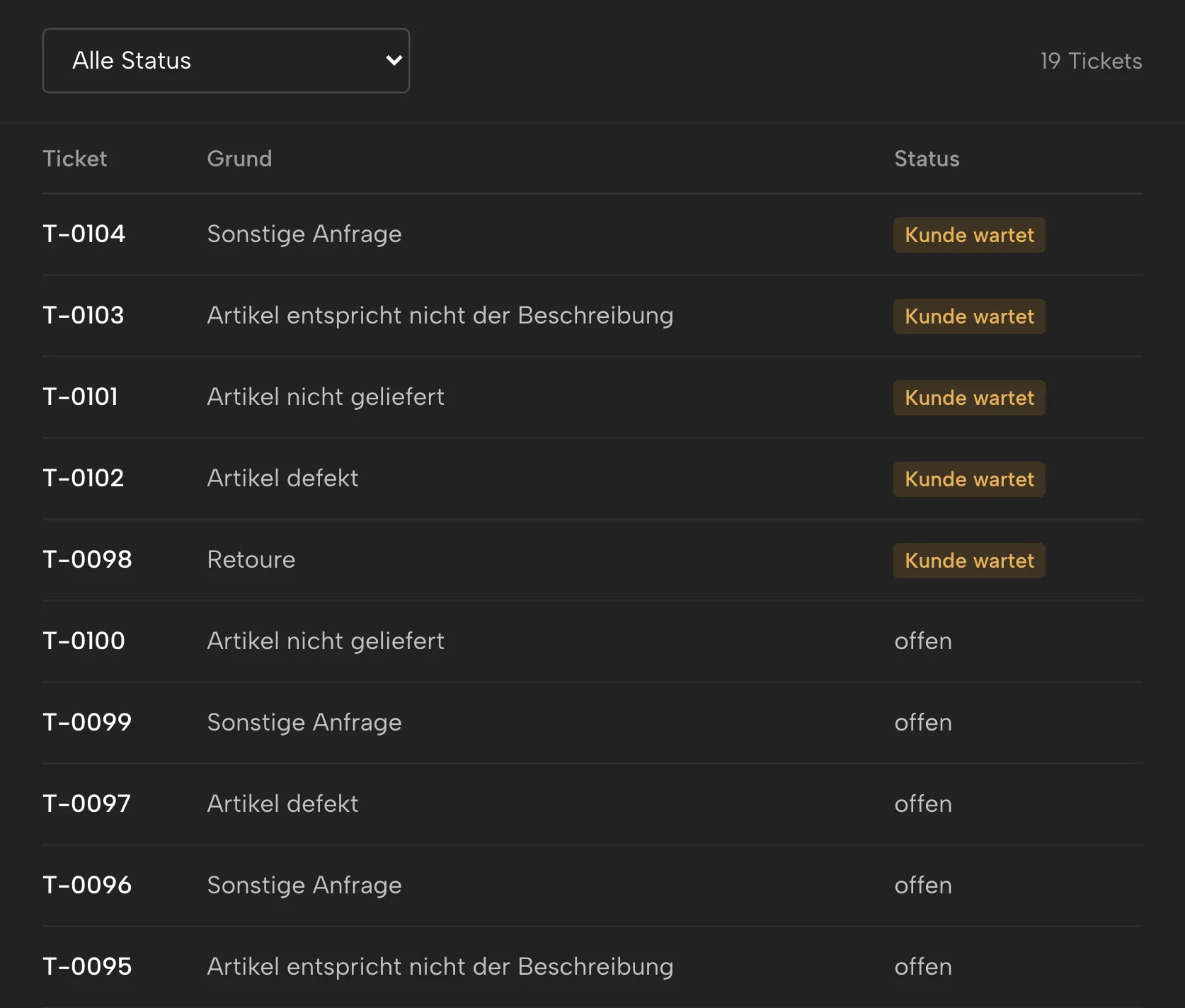Screen dimensions: 1185x1008
Task: Click the offen status of T-0099
Action: pyautogui.click(x=923, y=722)
